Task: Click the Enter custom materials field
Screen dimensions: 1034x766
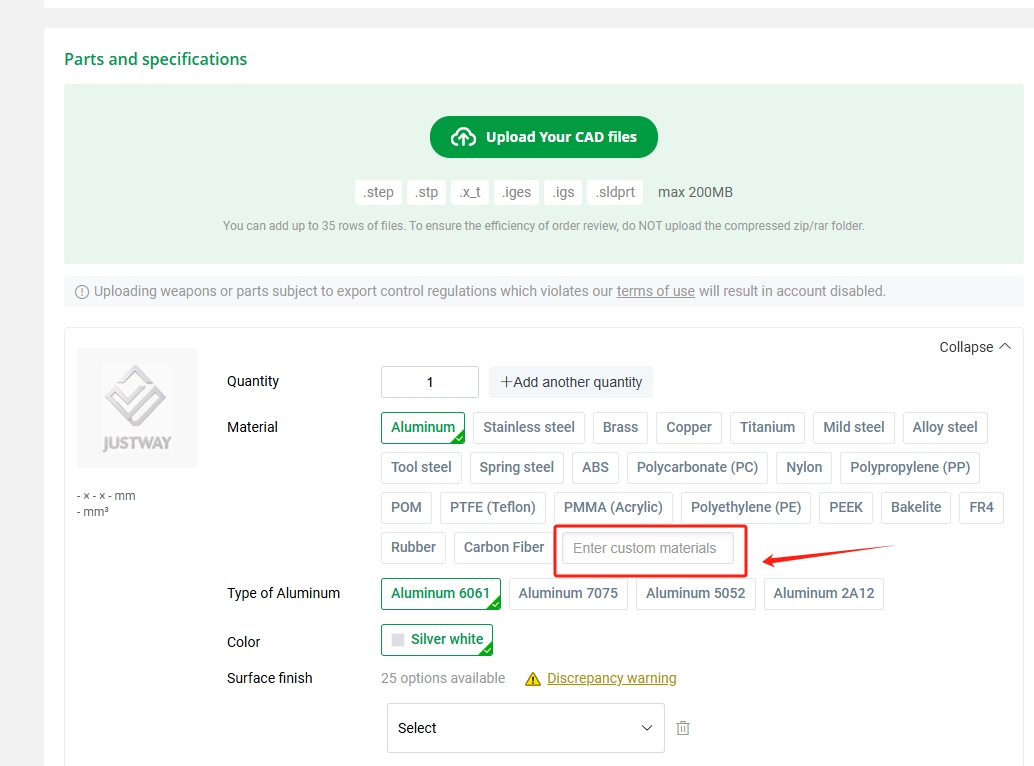Action: pyautogui.click(x=647, y=548)
